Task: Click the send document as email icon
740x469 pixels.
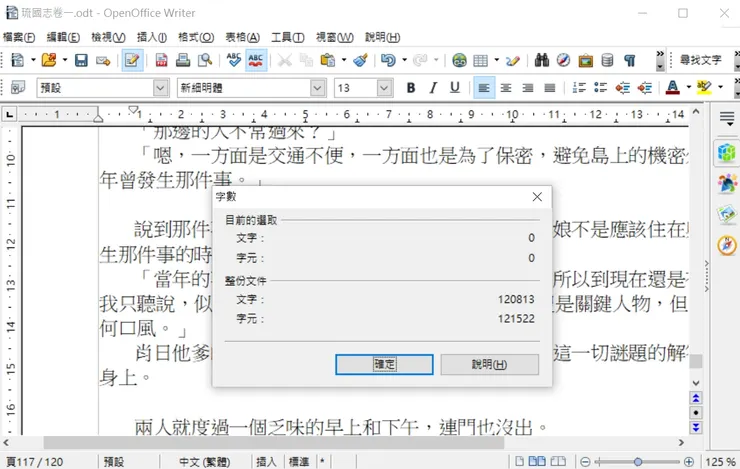Action: [x=103, y=60]
